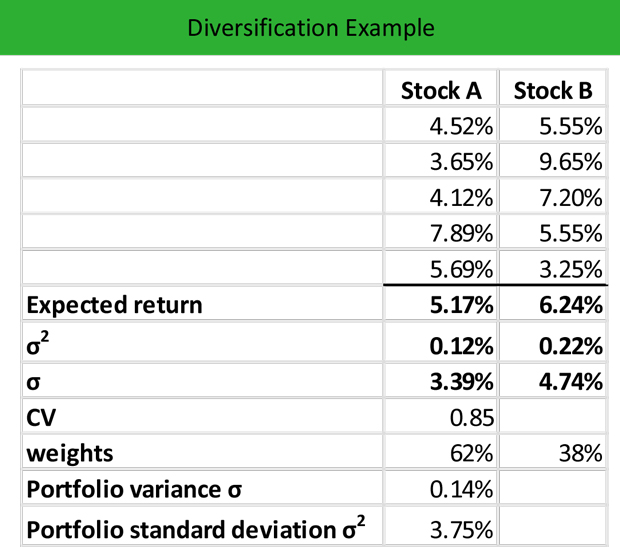The image size is (620, 547).
Task: Select the CV row label
Action: pos(44,417)
